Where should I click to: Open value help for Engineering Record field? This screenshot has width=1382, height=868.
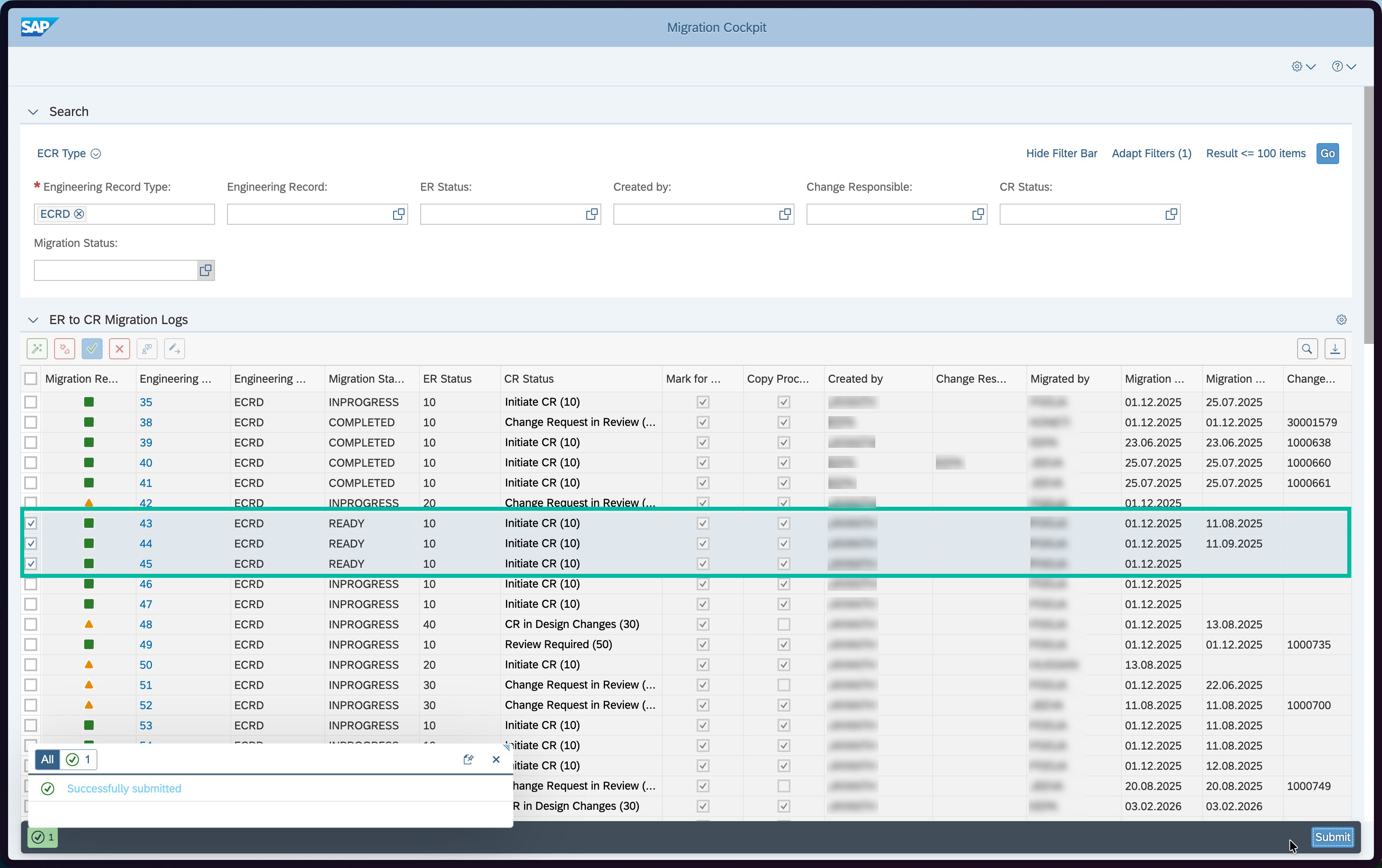pyautogui.click(x=398, y=214)
